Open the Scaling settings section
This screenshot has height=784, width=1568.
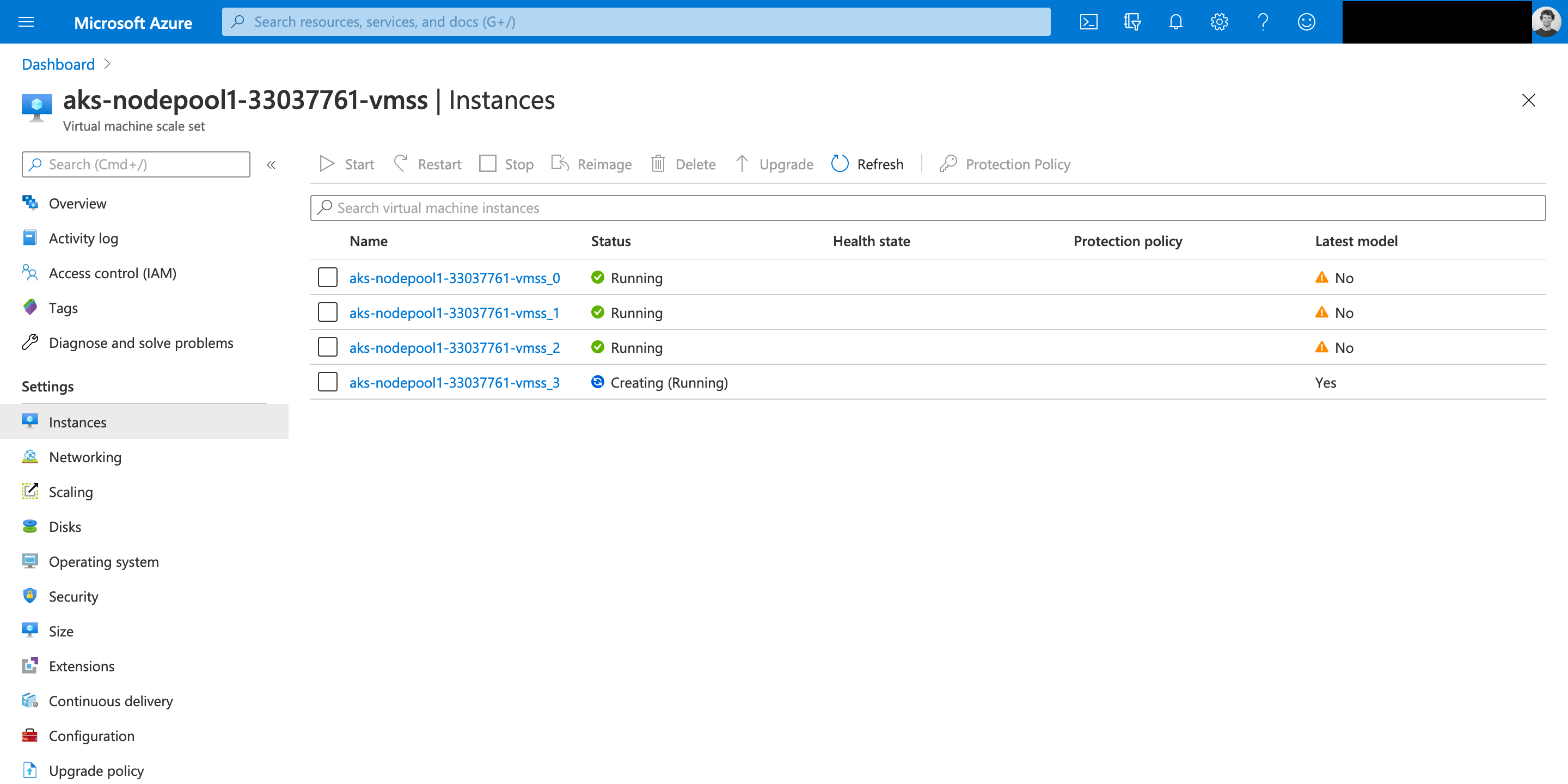pyautogui.click(x=71, y=492)
